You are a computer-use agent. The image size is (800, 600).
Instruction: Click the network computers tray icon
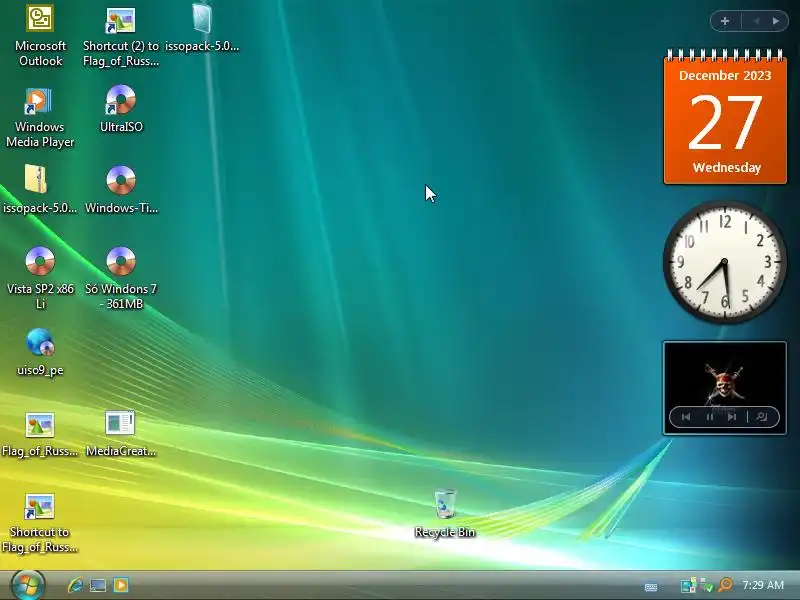click(x=688, y=585)
